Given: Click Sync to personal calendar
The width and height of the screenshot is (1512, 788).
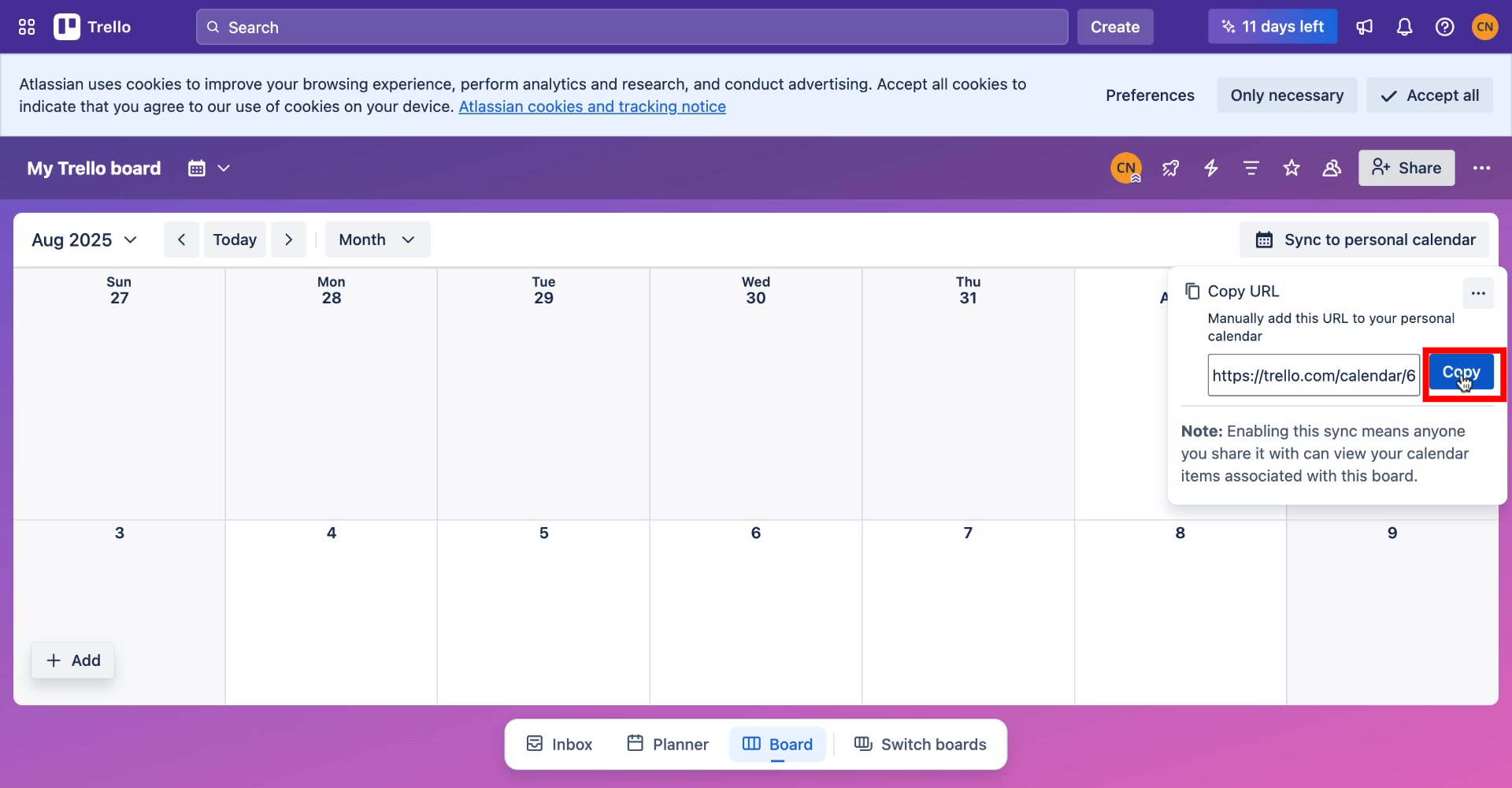Looking at the screenshot, I should pyautogui.click(x=1365, y=240).
